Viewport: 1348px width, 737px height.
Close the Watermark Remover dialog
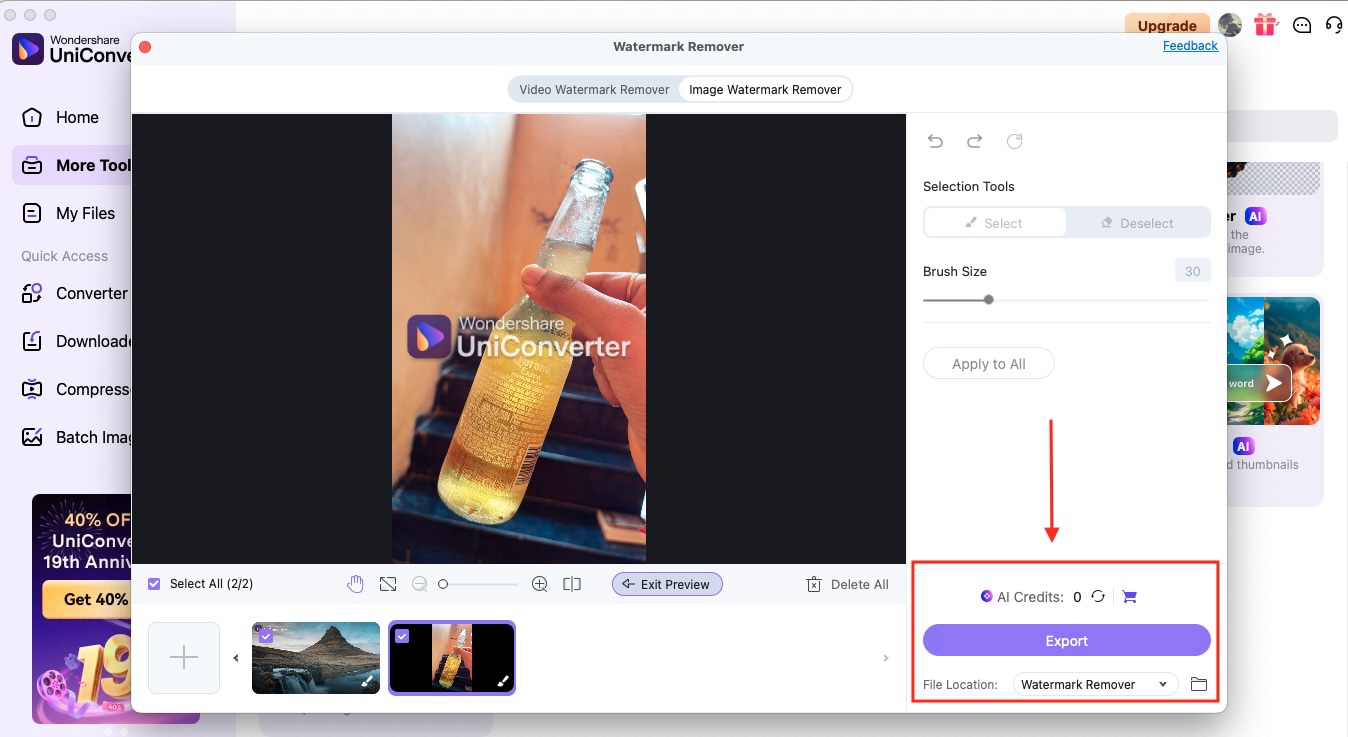[x=145, y=47]
